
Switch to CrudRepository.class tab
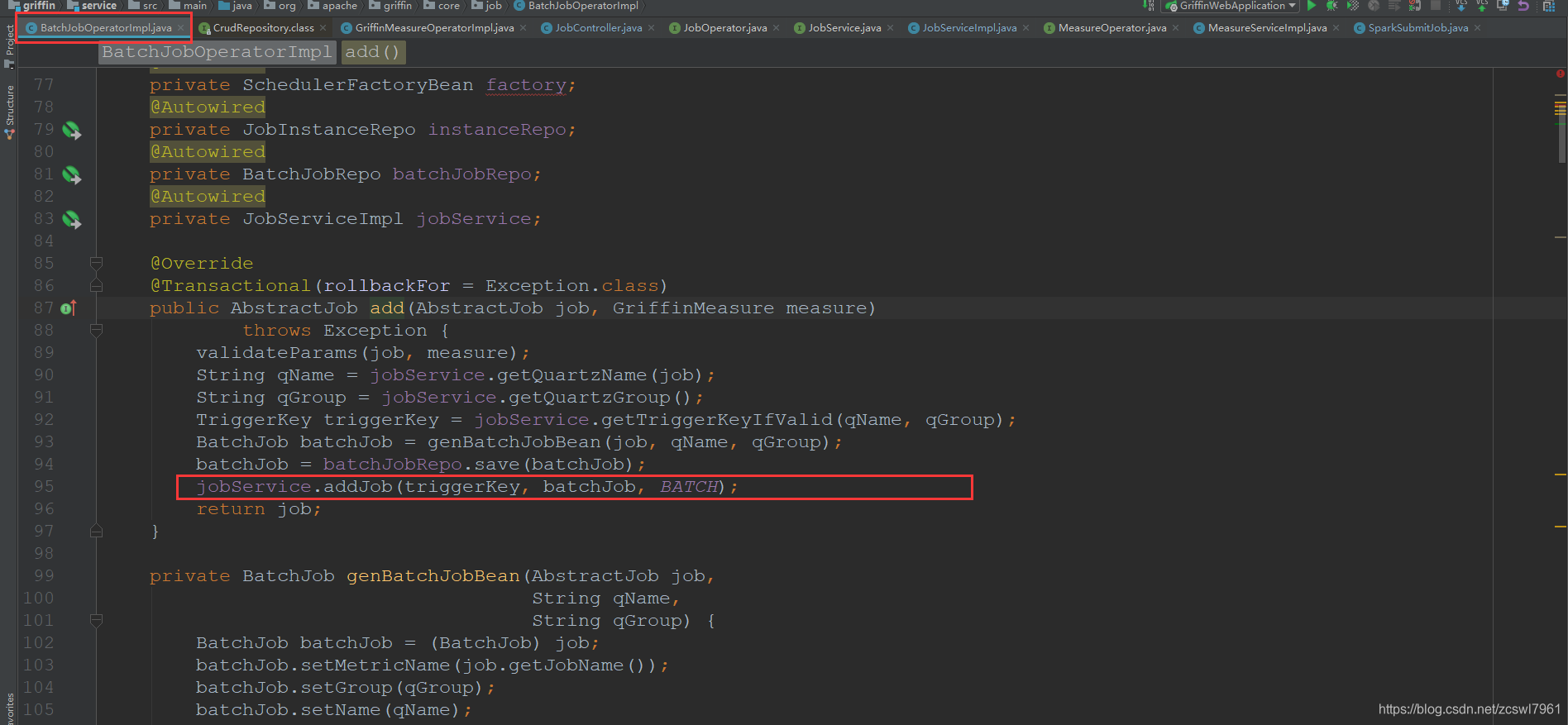click(x=263, y=28)
